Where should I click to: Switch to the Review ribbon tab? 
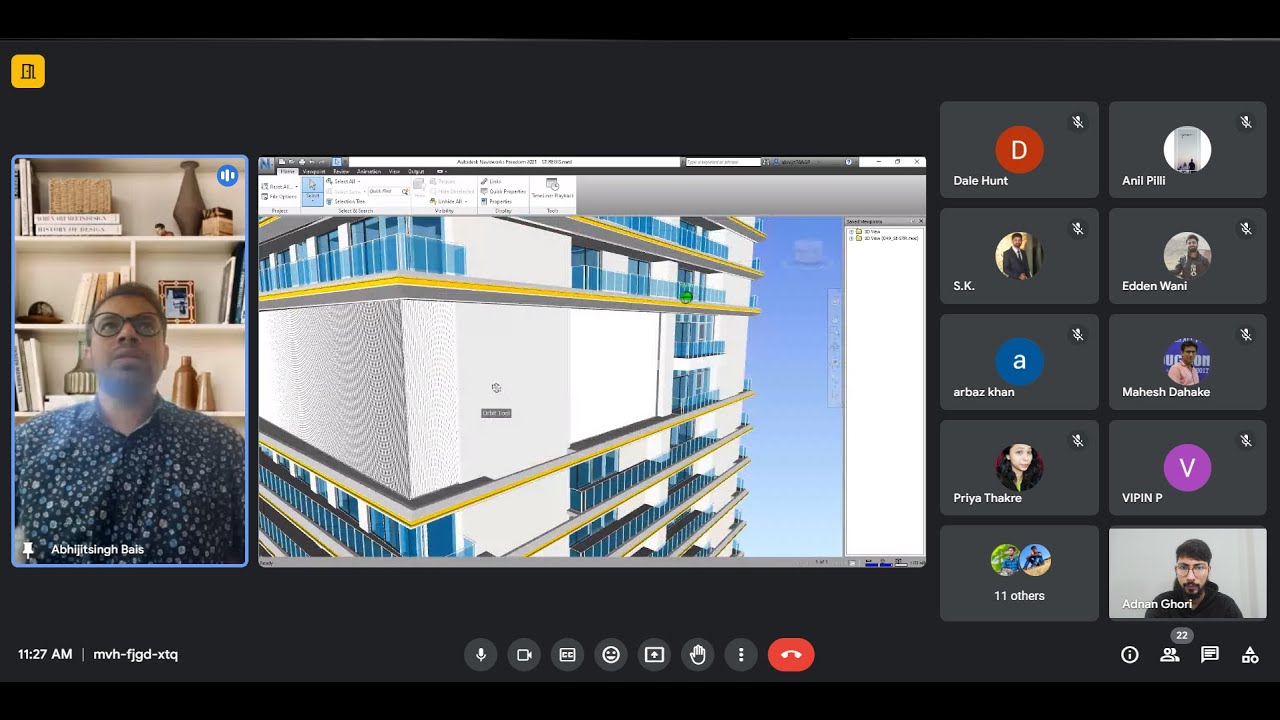click(x=341, y=171)
